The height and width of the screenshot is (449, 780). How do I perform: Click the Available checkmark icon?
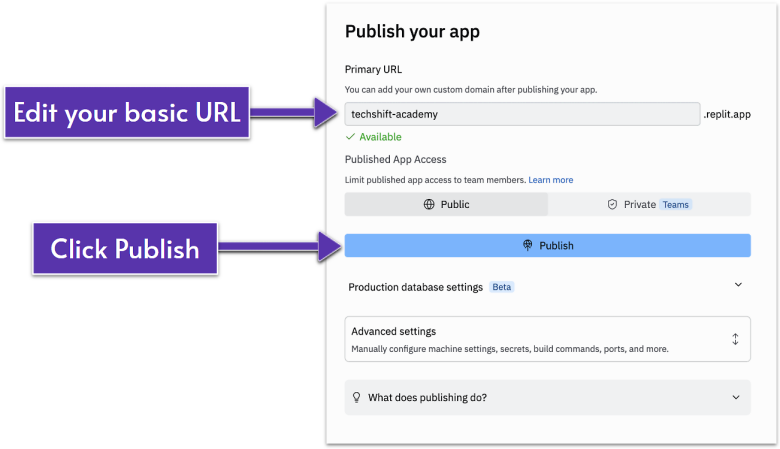point(350,137)
